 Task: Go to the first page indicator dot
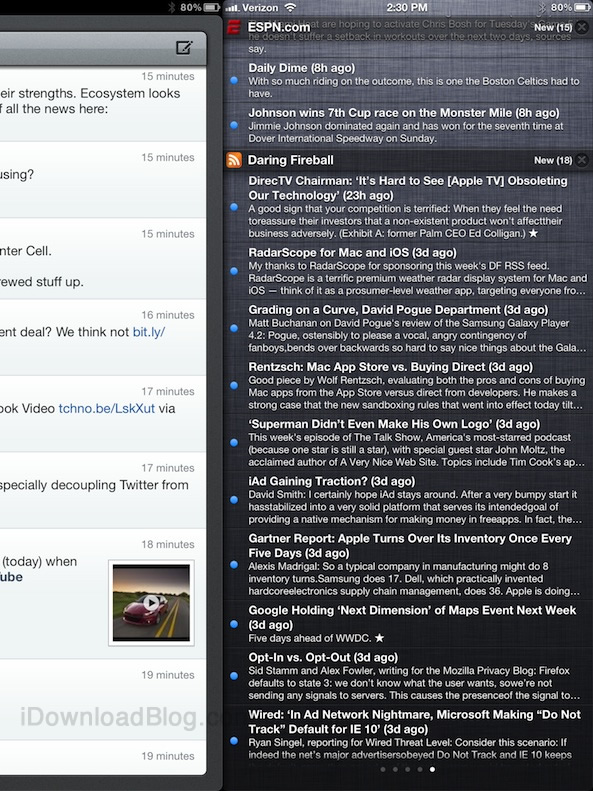pyautogui.click(x=383, y=769)
